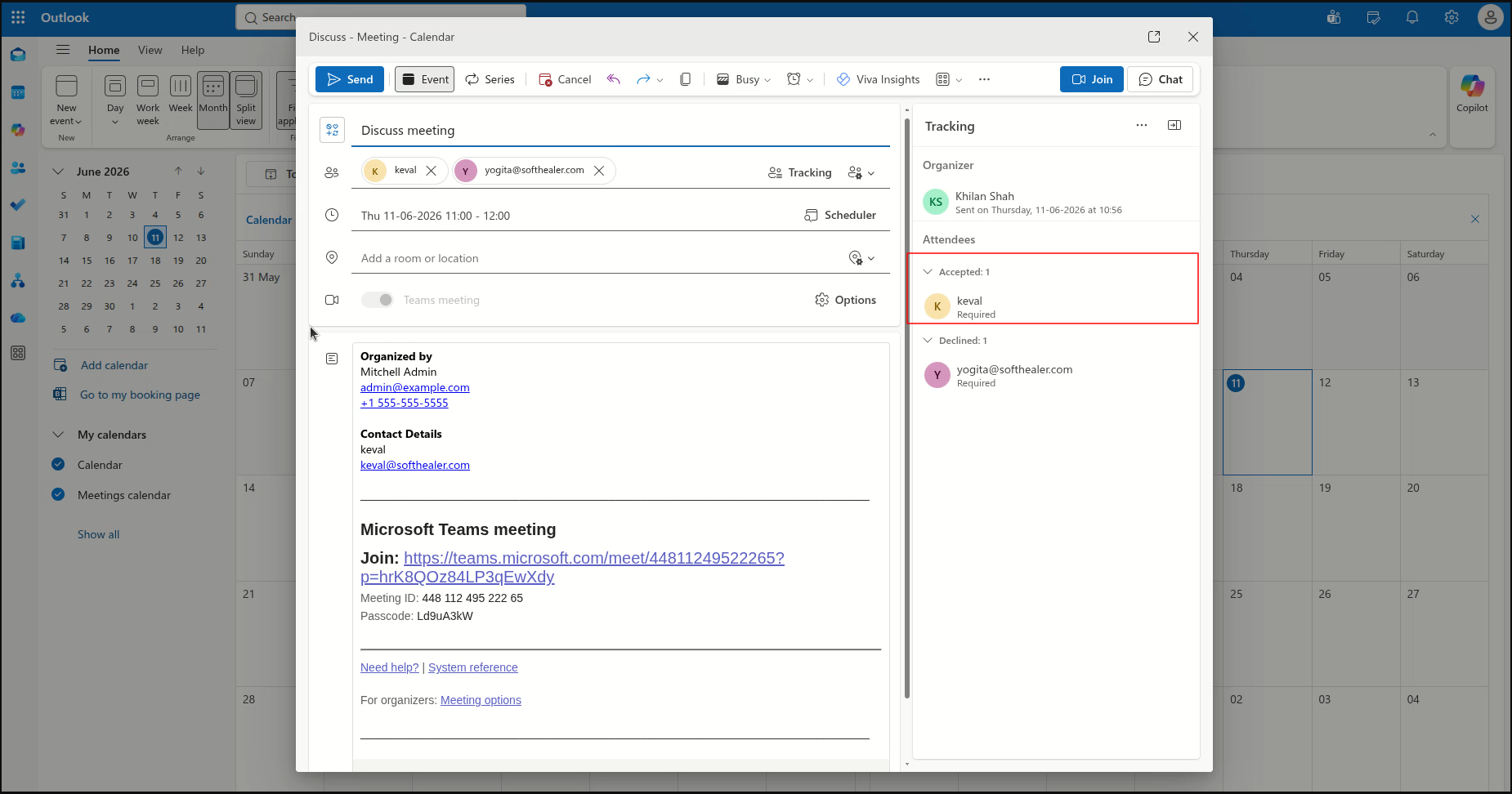Open Viva Insights
This screenshot has width=1512, height=794.
(878, 79)
